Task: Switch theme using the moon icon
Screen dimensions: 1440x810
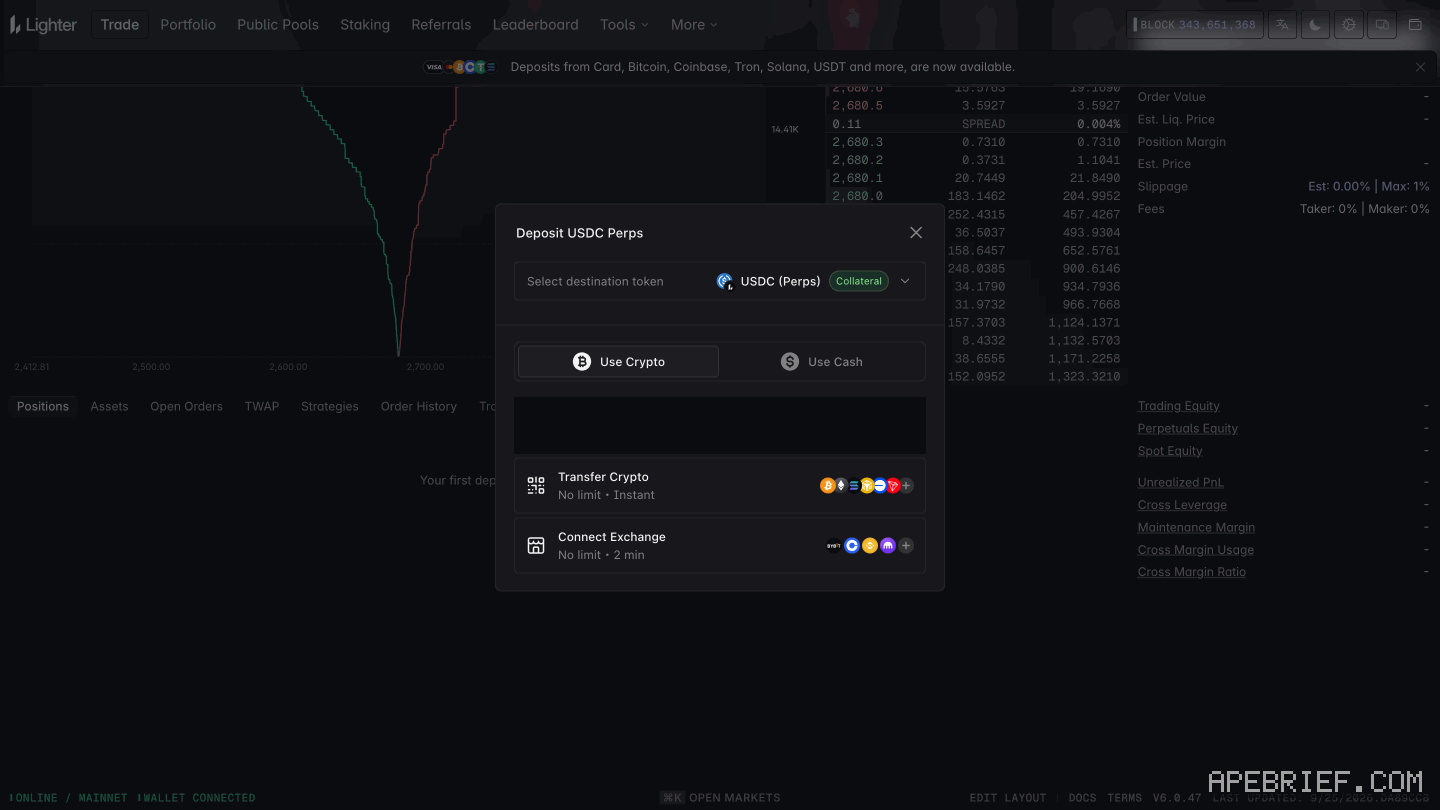Action: [1315, 25]
